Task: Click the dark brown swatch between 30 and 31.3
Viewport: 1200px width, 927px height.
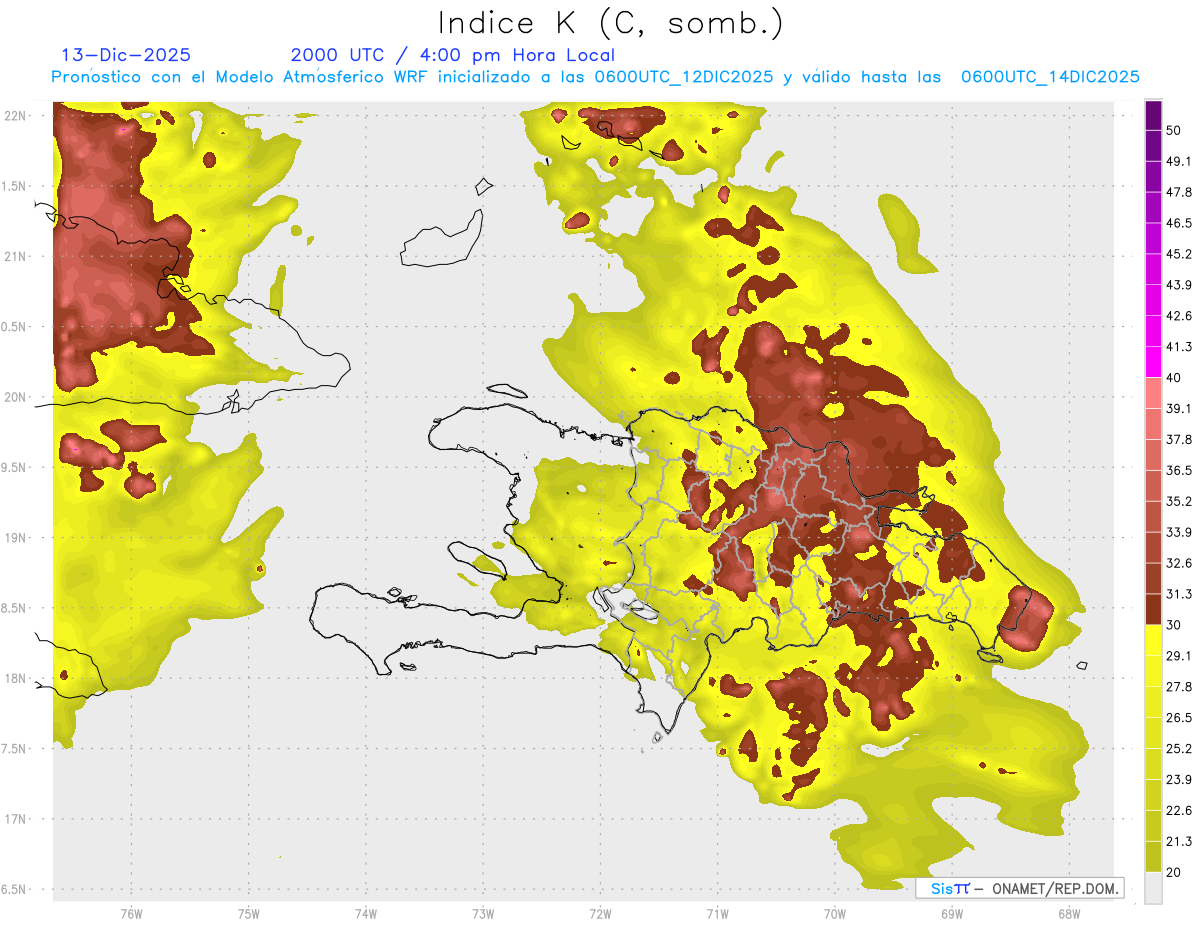Action: coord(1153,609)
